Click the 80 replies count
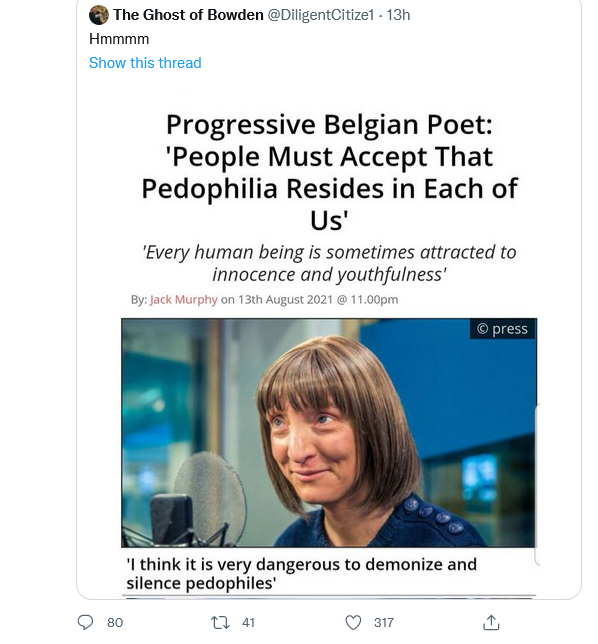Viewport: 598px width, 644px height. [115, 623]
